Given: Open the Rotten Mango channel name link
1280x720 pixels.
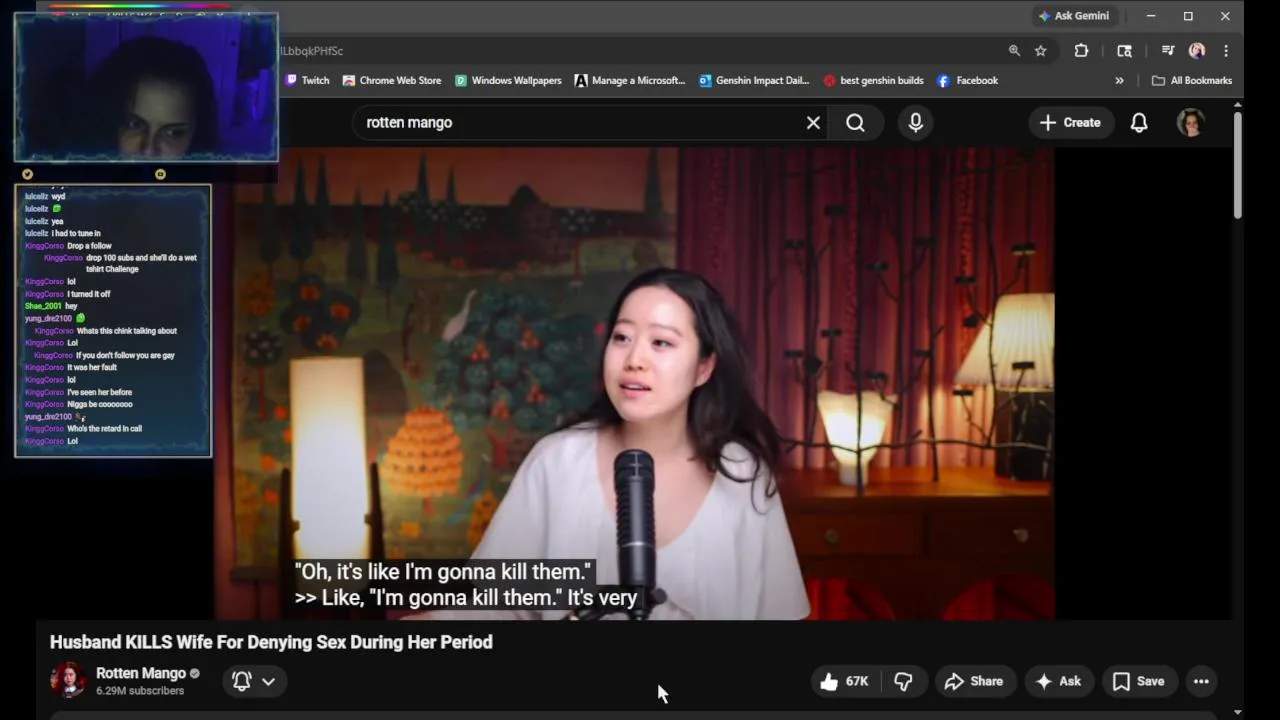Looking at the screenshot, I should pos(141,673).
